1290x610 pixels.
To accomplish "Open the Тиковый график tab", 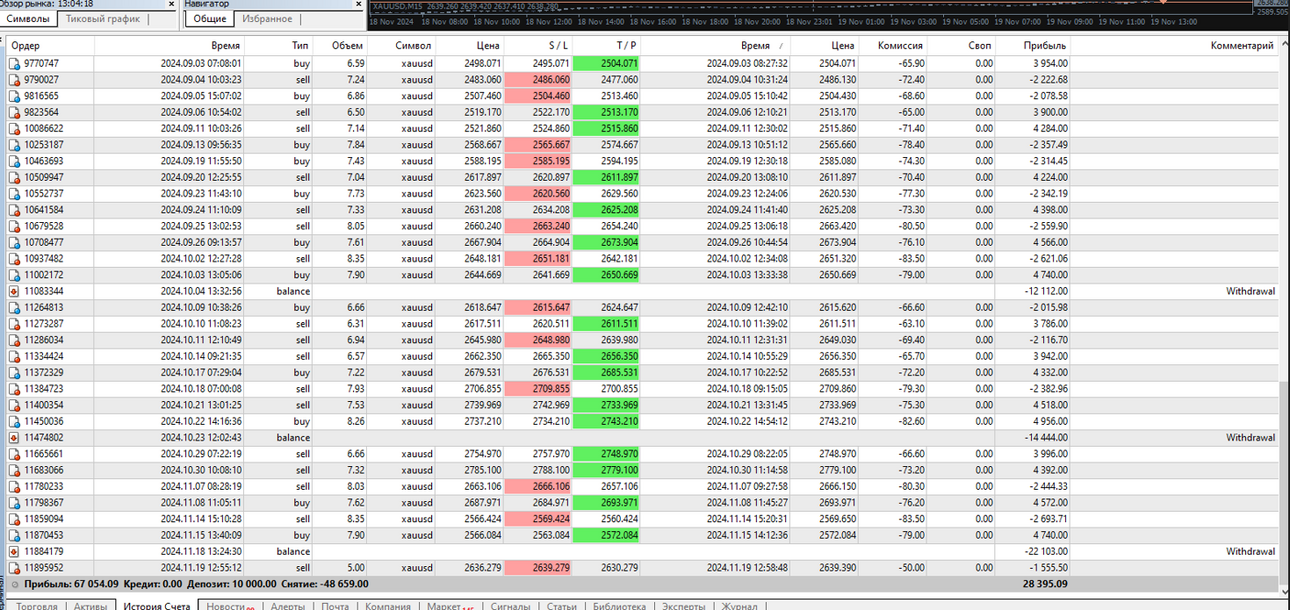I will click(103, 19).
